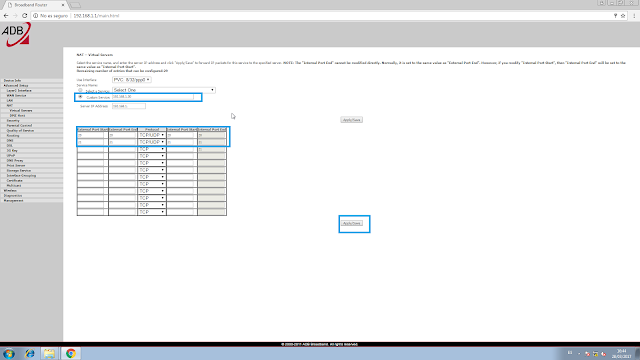Open Diagnostics in the sidebar

(13, 196)
